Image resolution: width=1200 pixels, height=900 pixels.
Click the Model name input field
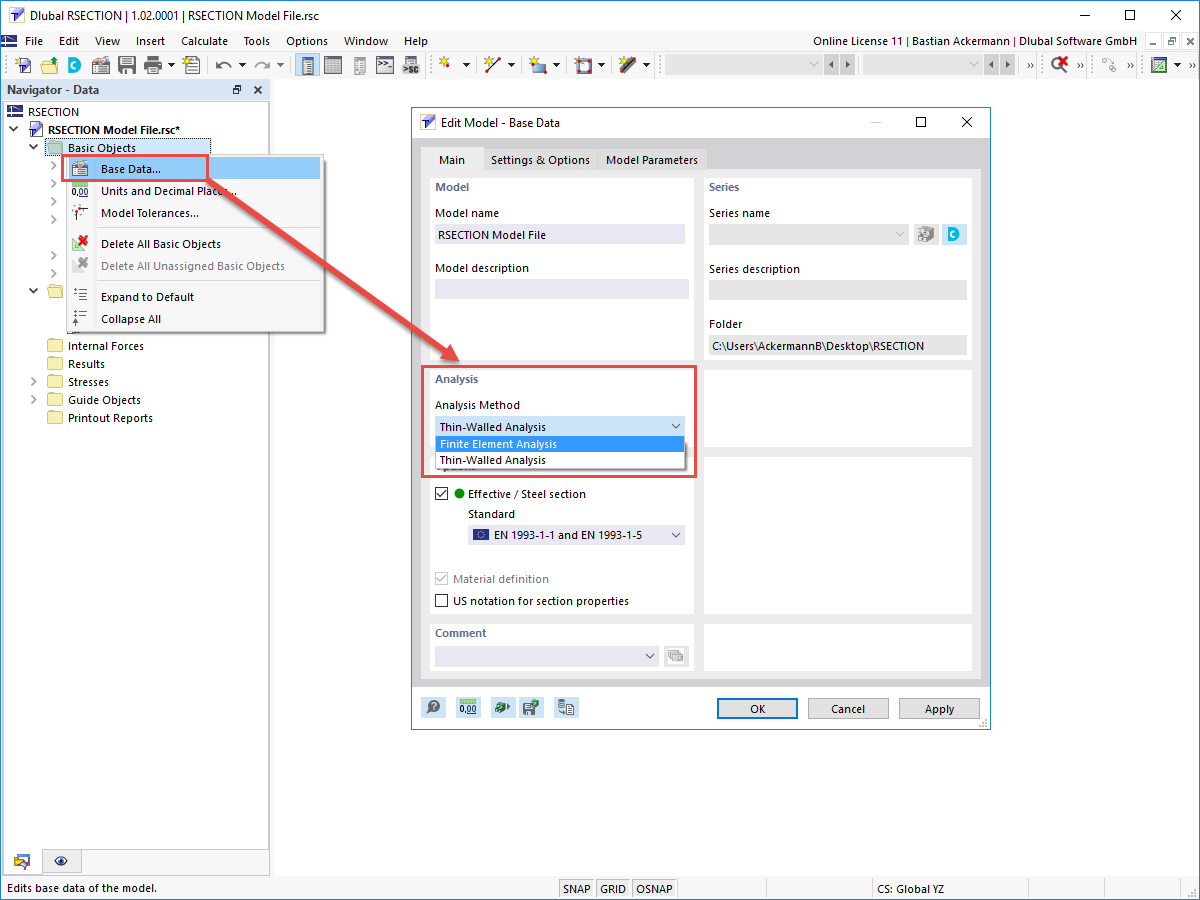coord(560,234)
